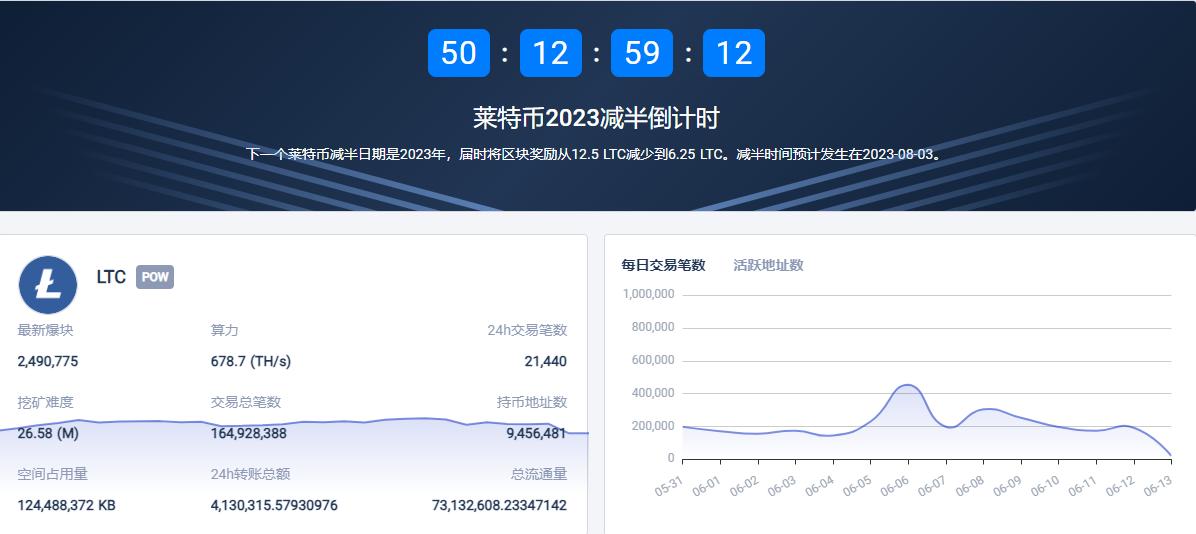Click the 800,000 y-axis label
Image resolution: width=1196 pixels, height=534 pixels.
[x=654, y=327]
